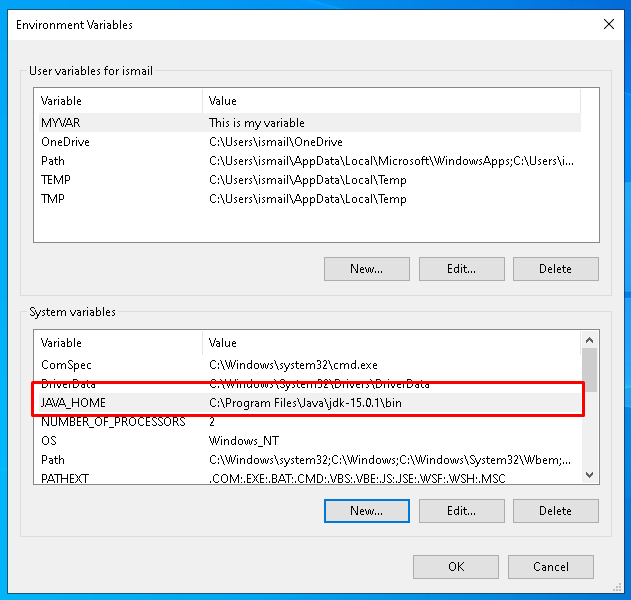Screen dimensions: 631x600
Task: Click the cmd.exe path value
Action: (293, 365)
